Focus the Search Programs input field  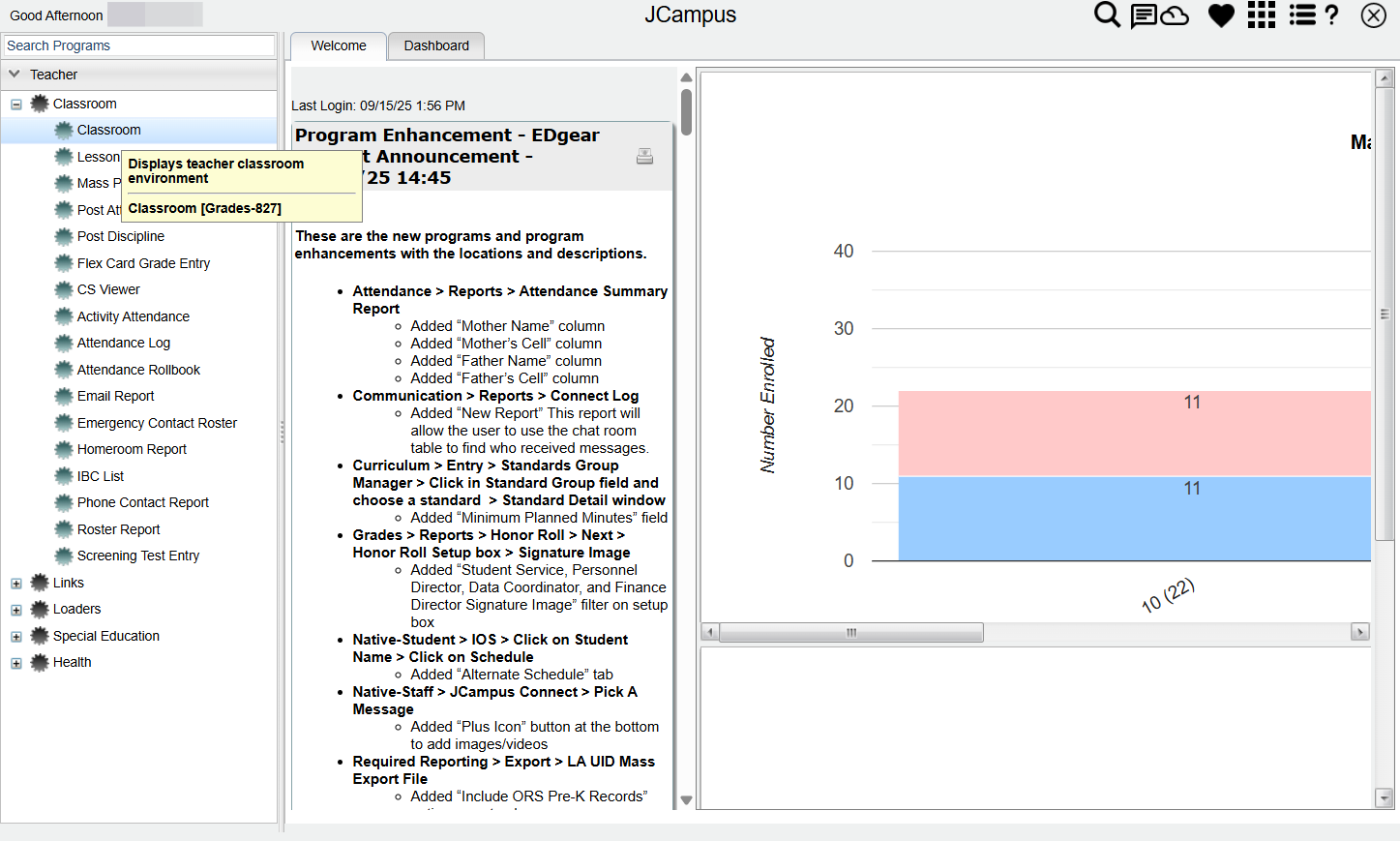click(139, 45)
